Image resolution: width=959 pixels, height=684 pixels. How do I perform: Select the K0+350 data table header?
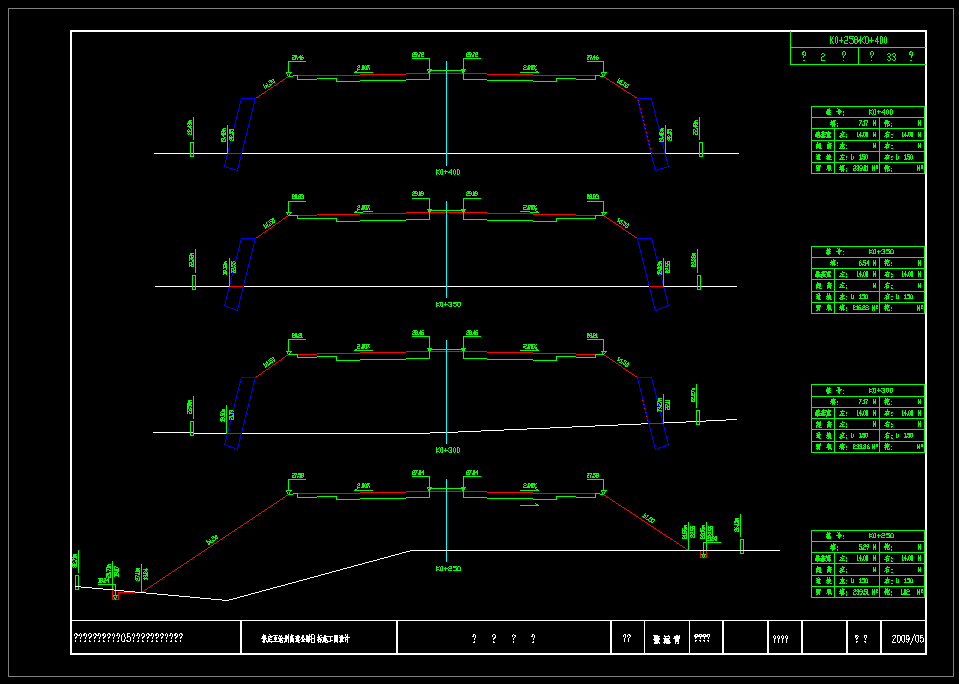(867, 251)
